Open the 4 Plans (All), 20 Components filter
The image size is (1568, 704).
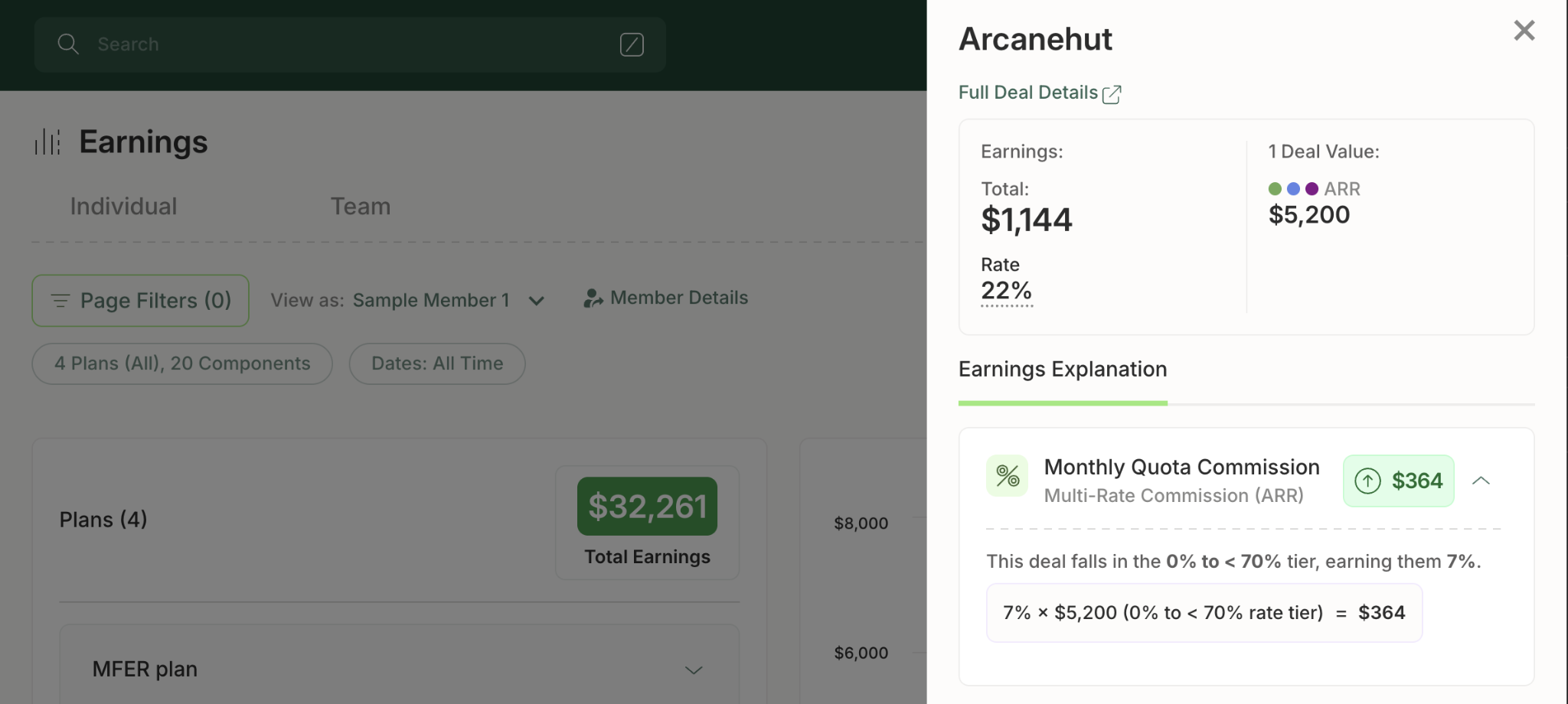(182, 363)
